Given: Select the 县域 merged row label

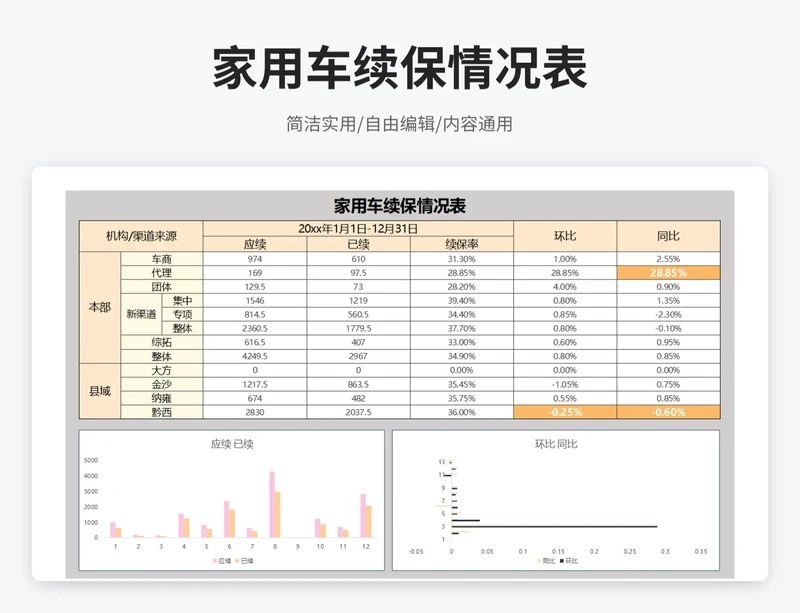Looking at the screenshot, I should (x=100, y=391).
